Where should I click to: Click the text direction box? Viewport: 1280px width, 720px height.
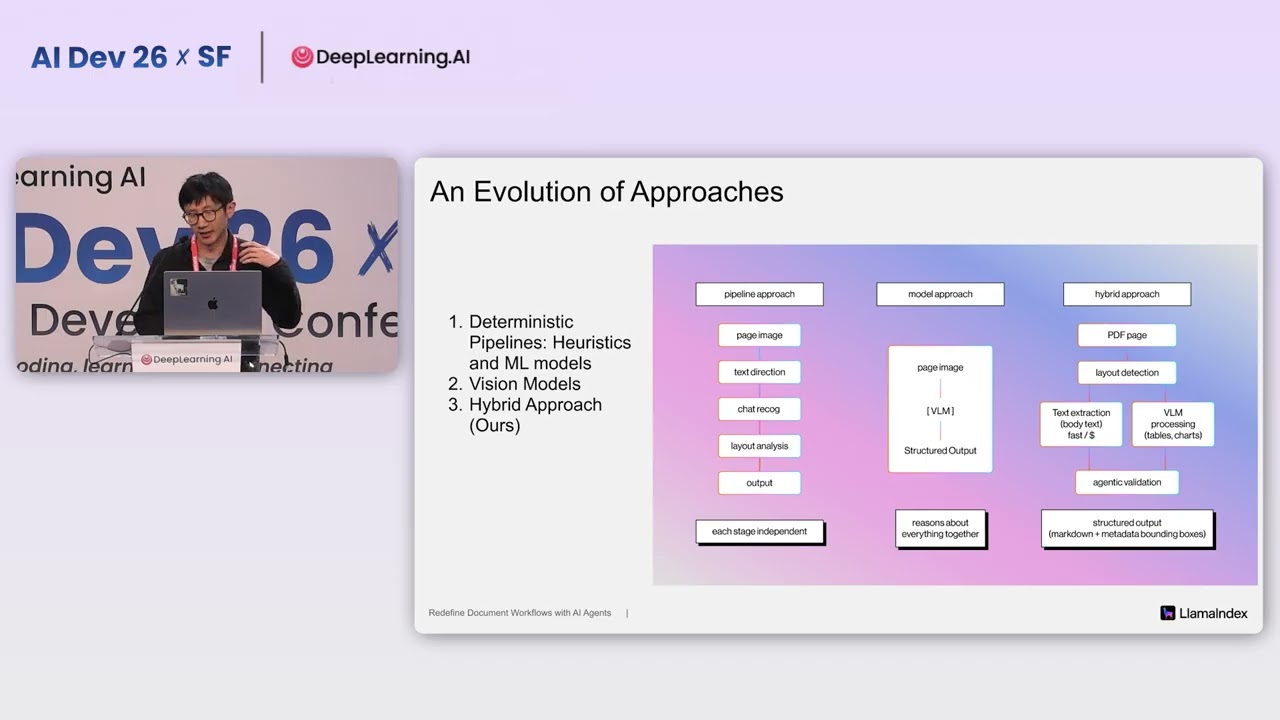point(759,372)
